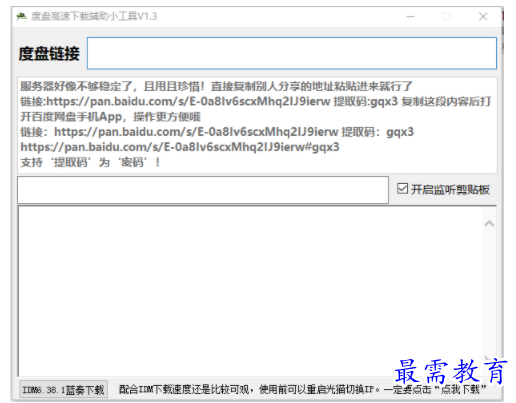Click the 度盘链接 input field

point(292,53)
